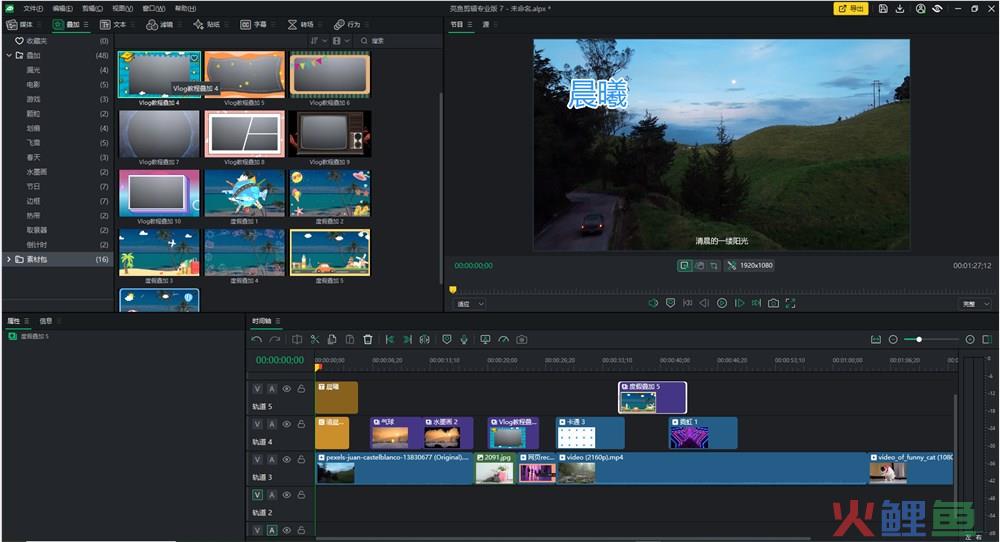The height and width of the screenshot is (542, 1000).
Task: Enter fullscreen preview mode
Action: [790, 303]
